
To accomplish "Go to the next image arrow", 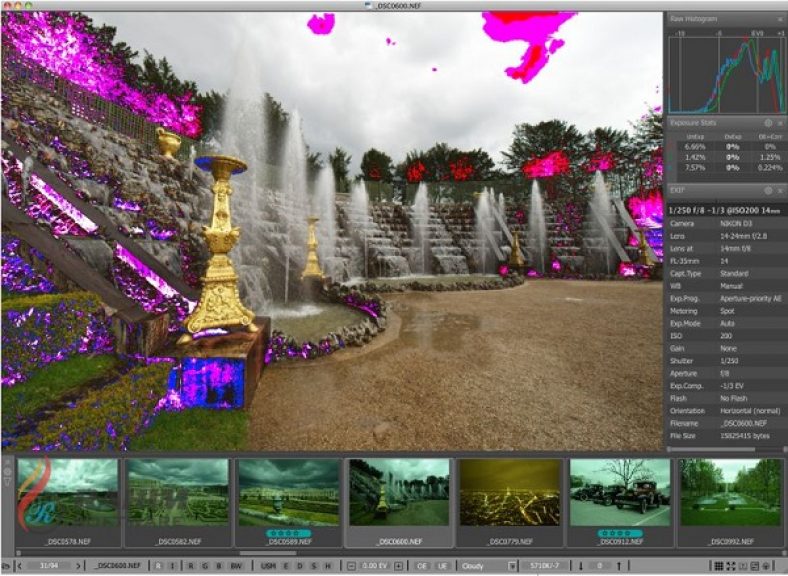I will click(78, 566).
